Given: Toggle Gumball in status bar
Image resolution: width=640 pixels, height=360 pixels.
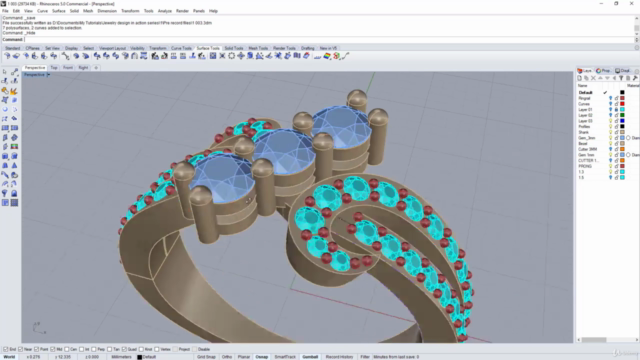Looking at the screenshot, I should [310, 357].
